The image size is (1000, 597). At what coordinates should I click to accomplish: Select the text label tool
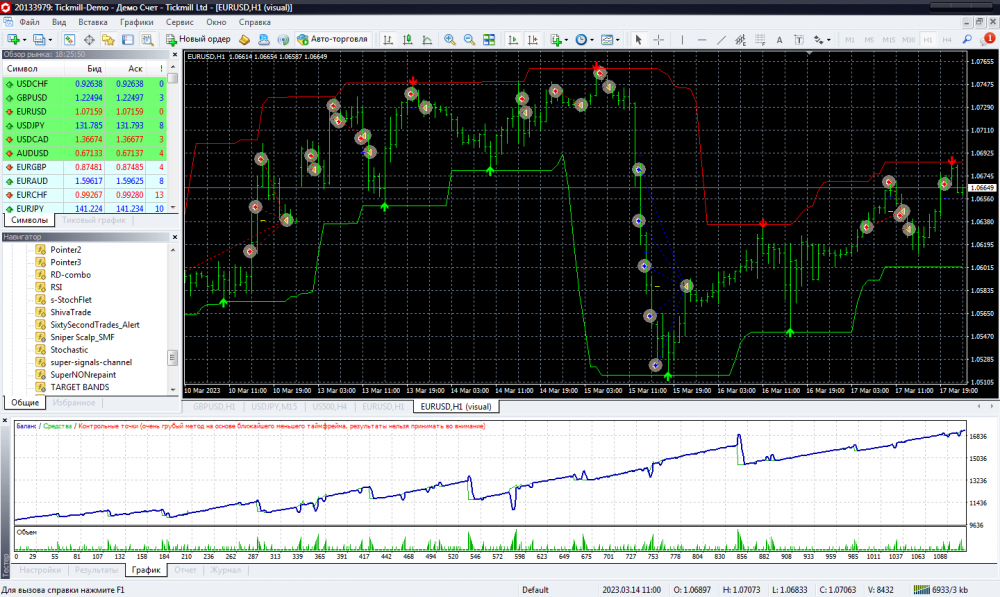click(798, 40)
